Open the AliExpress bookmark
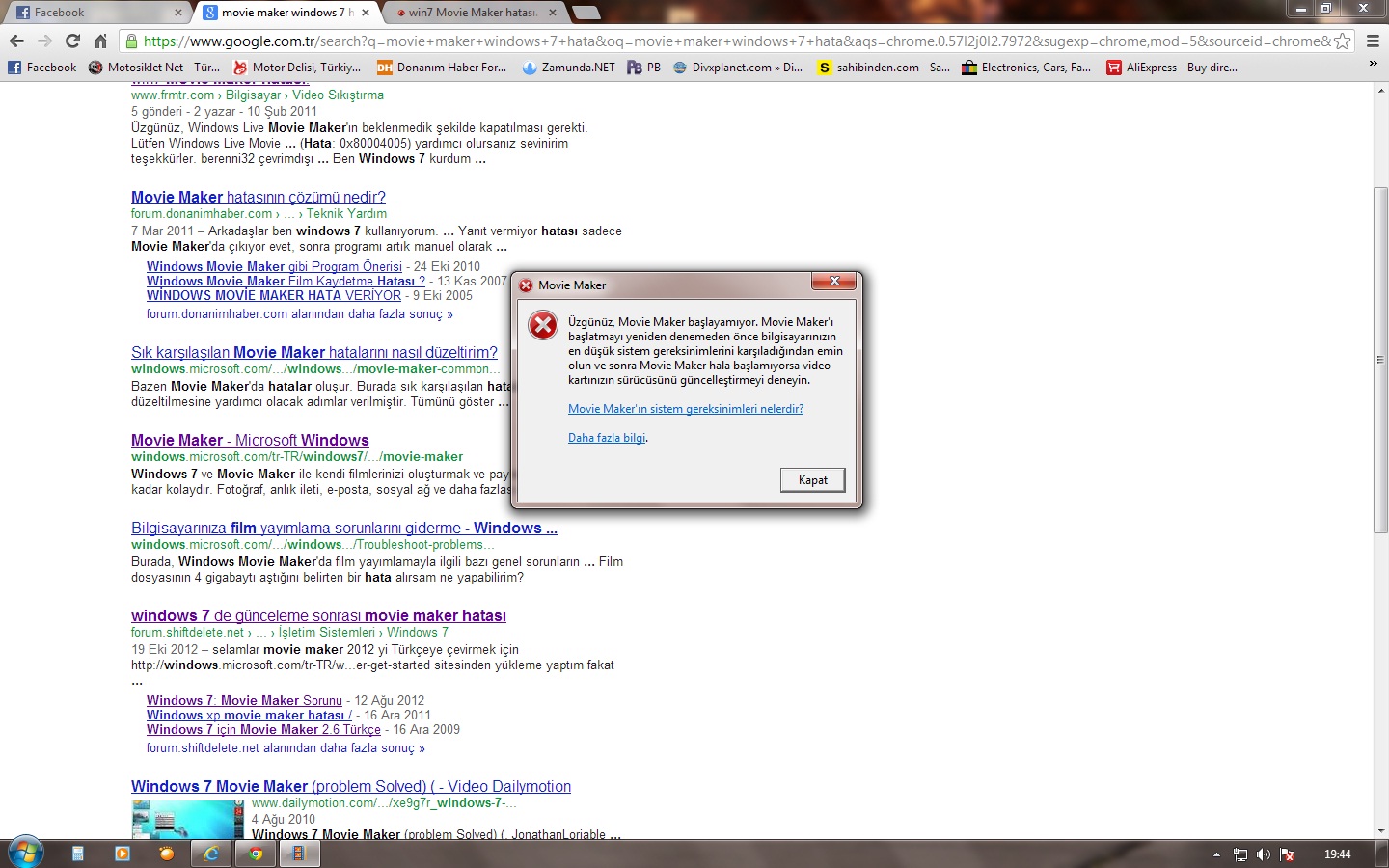The width and height of the screenshot is (1389, 868). point(1172,68)
